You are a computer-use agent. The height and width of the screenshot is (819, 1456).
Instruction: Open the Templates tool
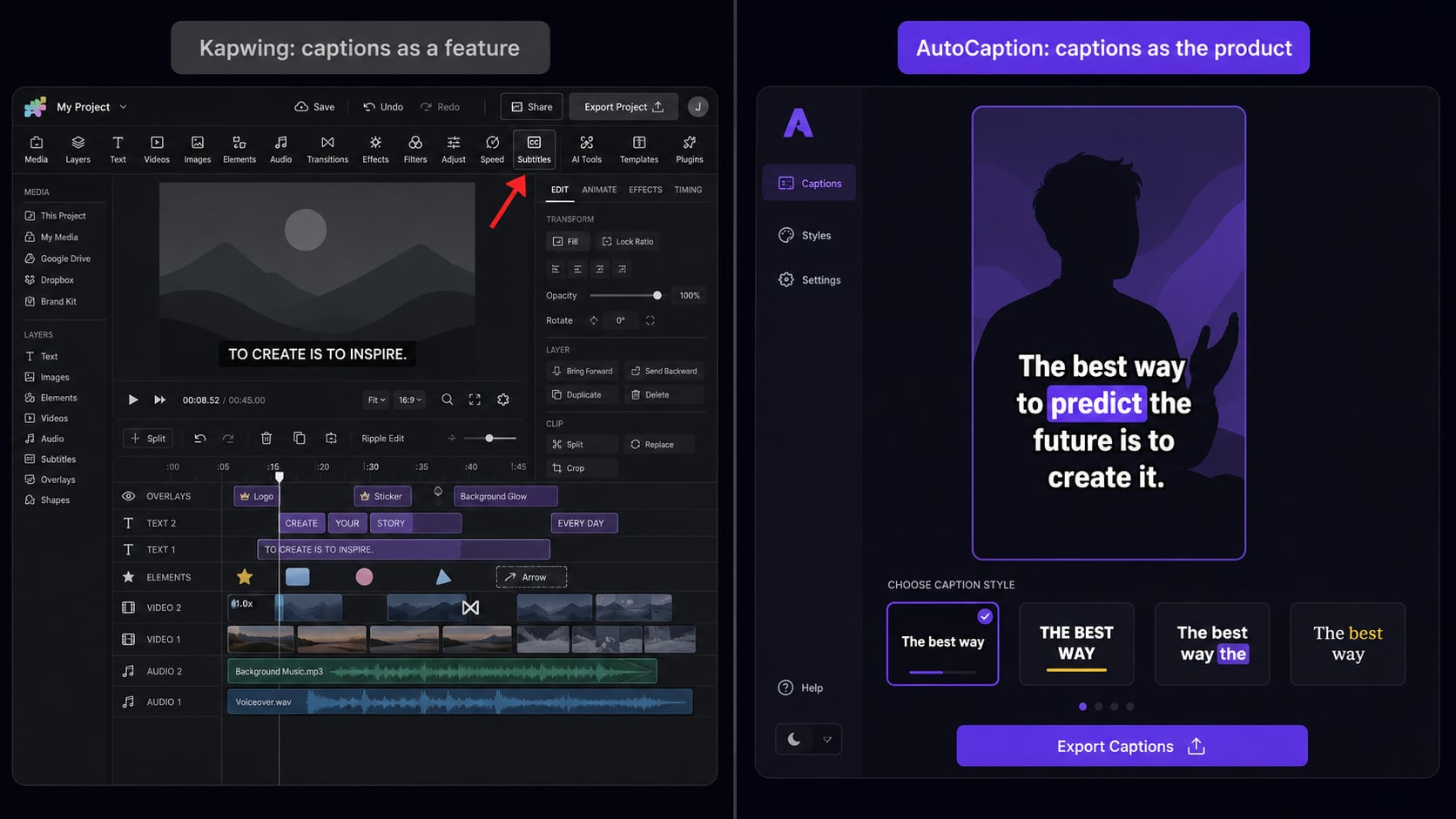coord(639,149)
